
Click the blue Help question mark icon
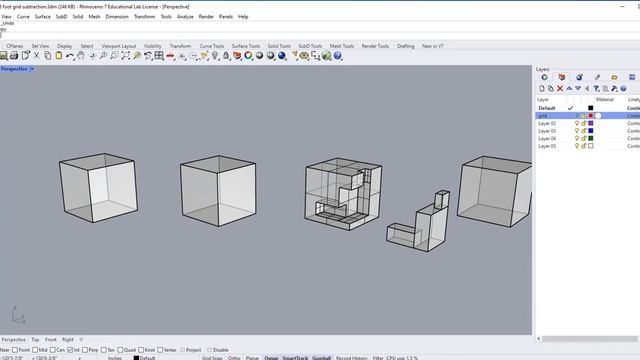pyautogui.click(x=338, y=56)
